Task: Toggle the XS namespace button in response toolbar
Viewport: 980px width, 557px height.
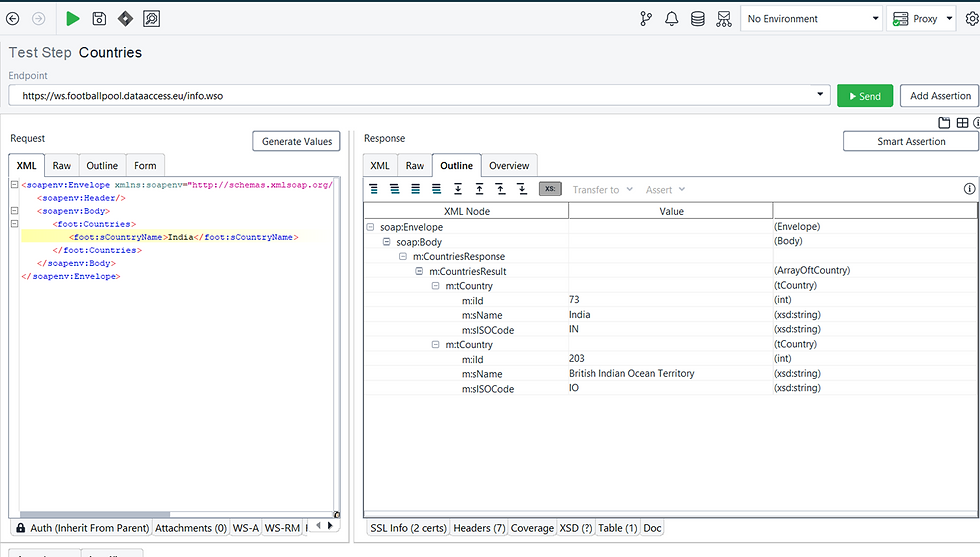Action: point(550,188)
